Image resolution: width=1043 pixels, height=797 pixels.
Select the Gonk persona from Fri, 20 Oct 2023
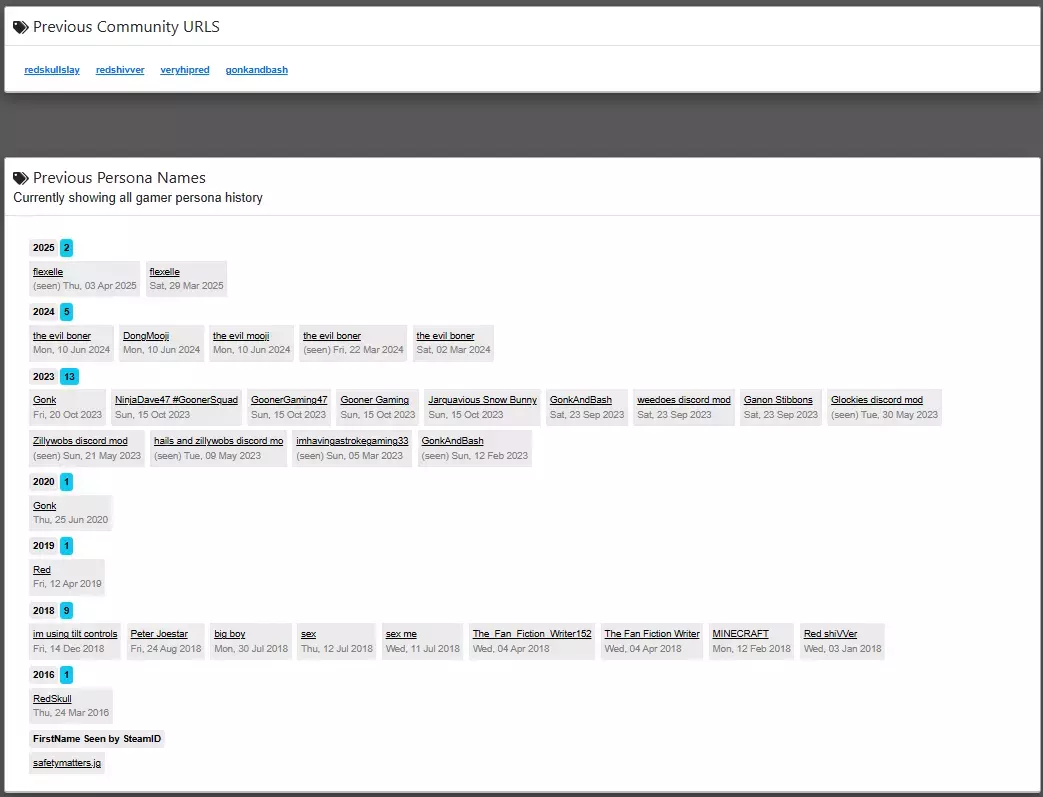45,400
